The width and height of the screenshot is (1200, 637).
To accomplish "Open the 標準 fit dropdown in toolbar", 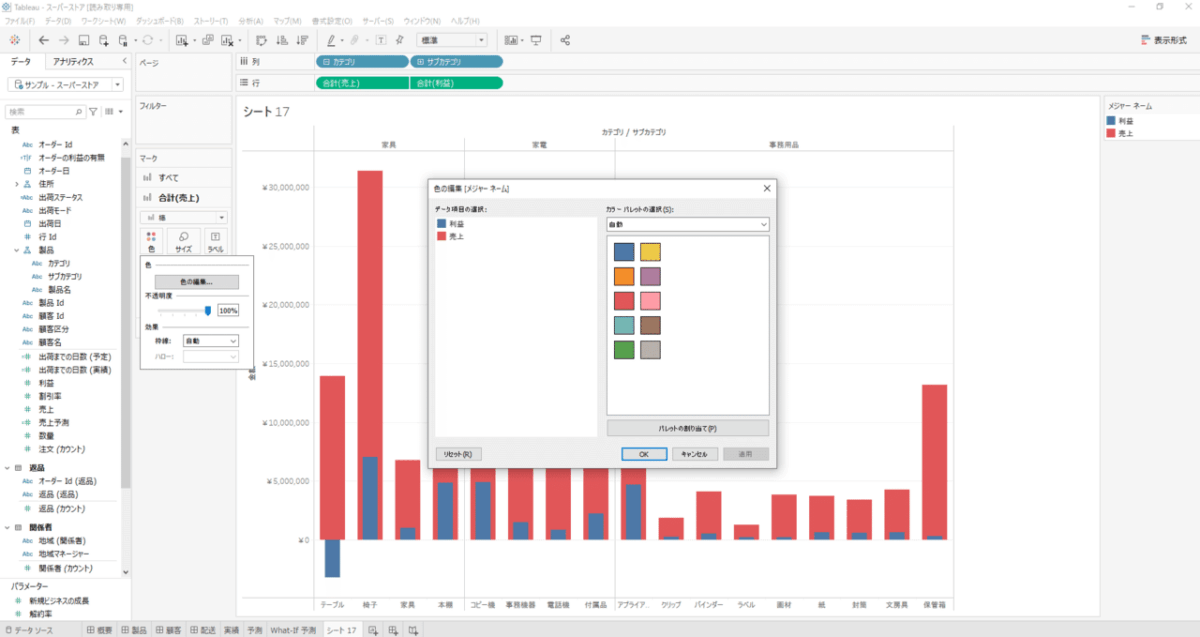I will [451, 40].
